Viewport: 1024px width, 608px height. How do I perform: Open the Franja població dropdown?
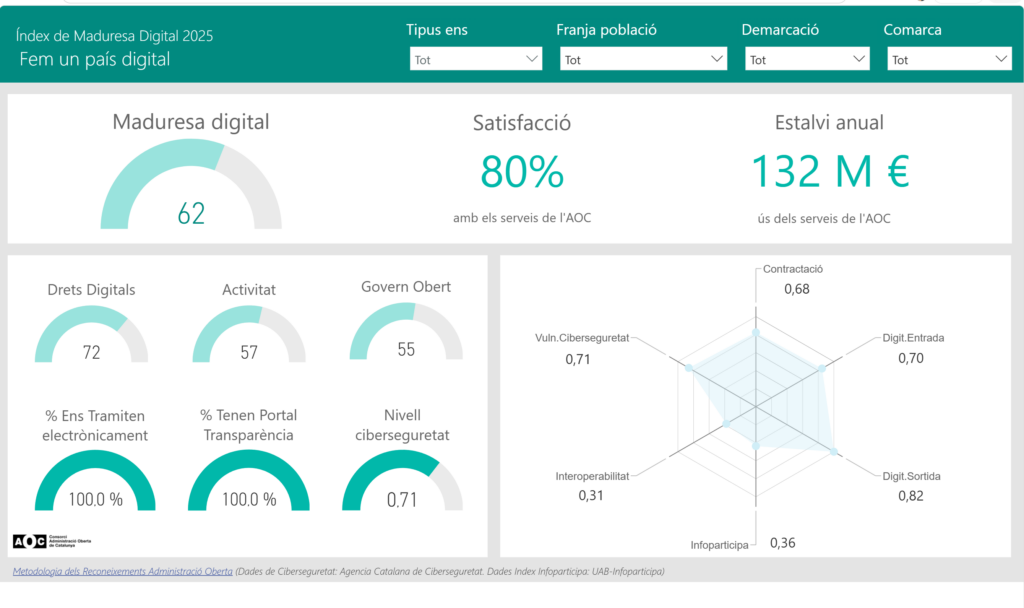coord(643,59)
